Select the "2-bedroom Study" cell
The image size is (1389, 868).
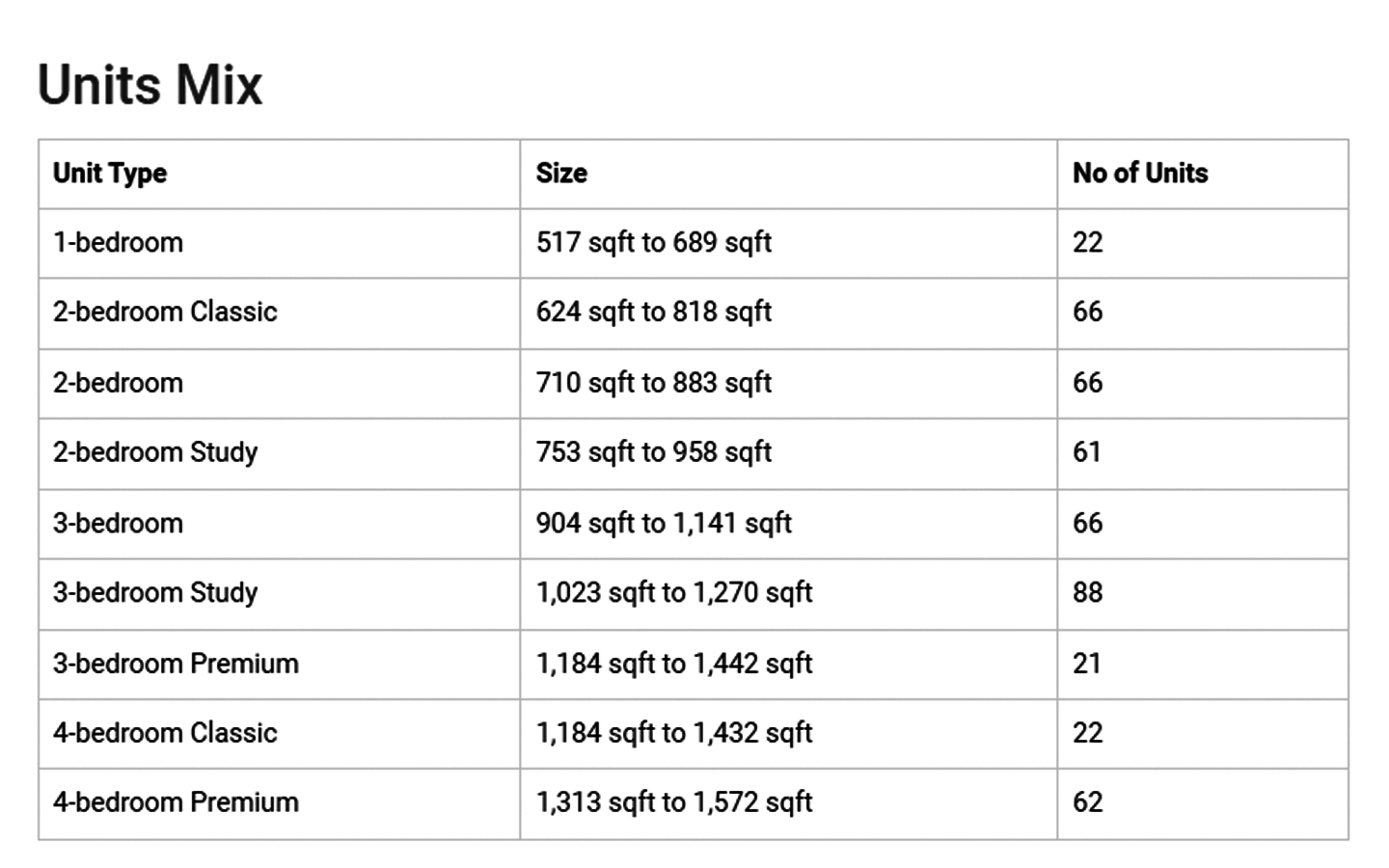(x=155, y=452)
